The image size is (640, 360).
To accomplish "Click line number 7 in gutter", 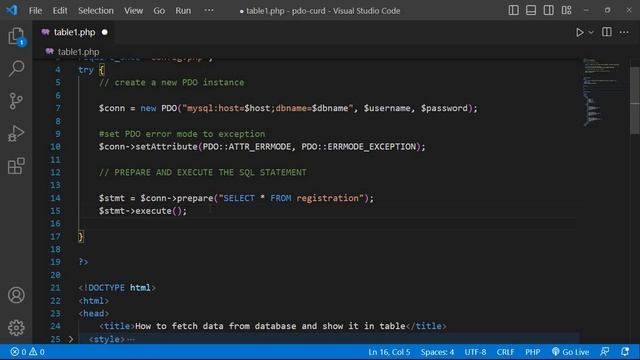I will [58, 108].
